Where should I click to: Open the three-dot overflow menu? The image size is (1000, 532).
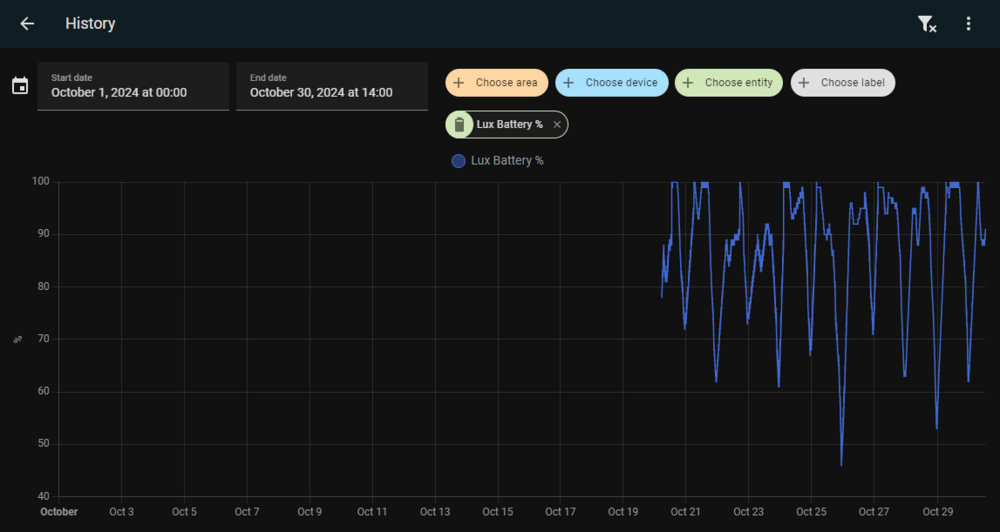(968, 24)
